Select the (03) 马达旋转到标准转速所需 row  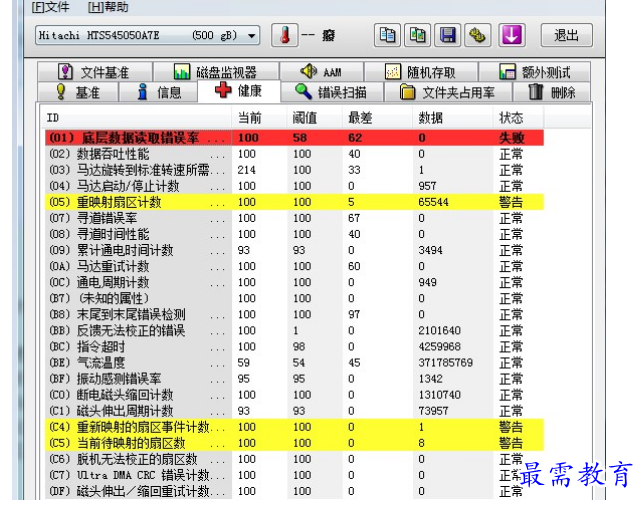coord(294,170)
